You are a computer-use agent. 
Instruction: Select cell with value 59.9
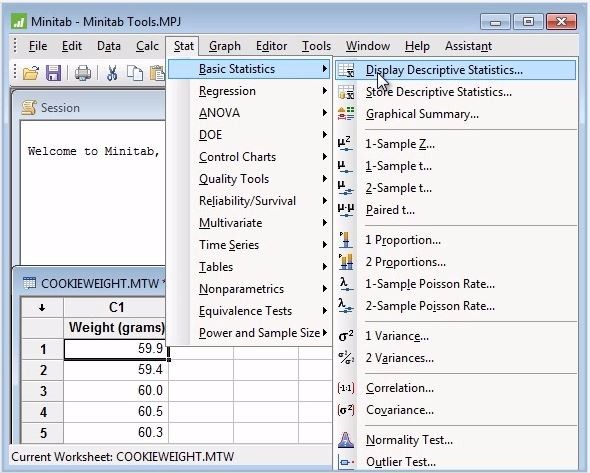pyautogui.click(x=116, y=349)
